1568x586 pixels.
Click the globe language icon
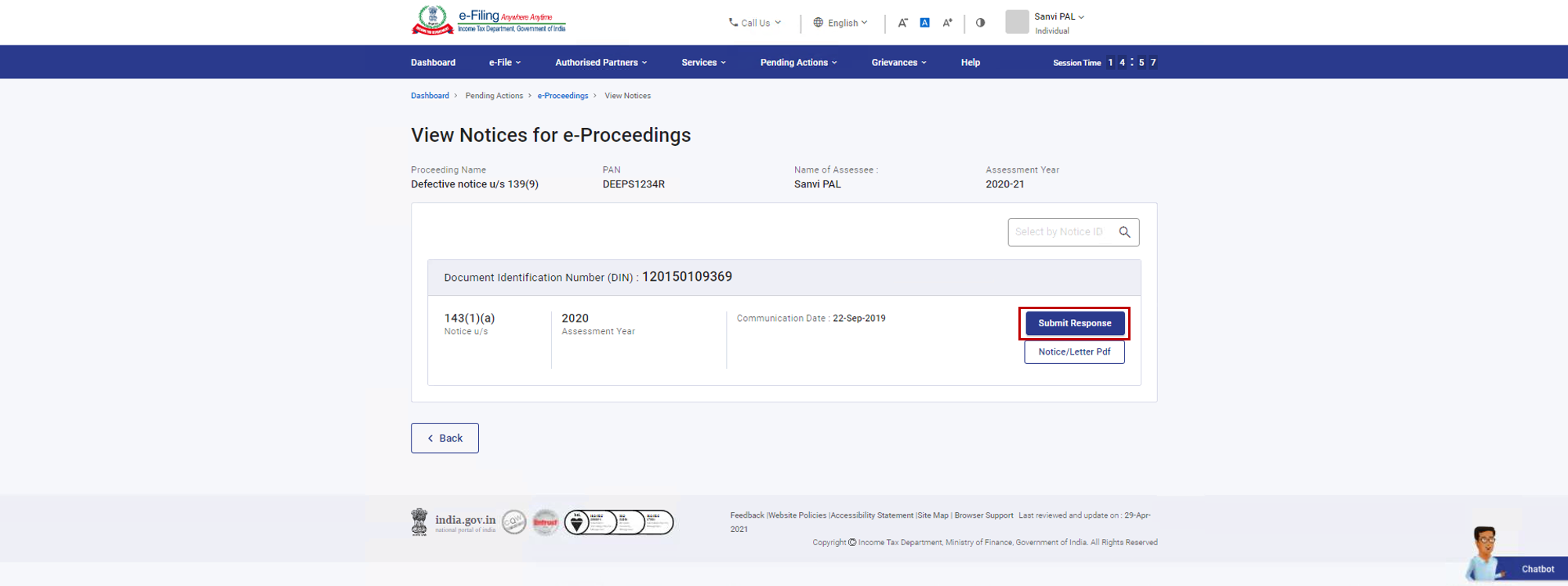[x=818, y=23]
